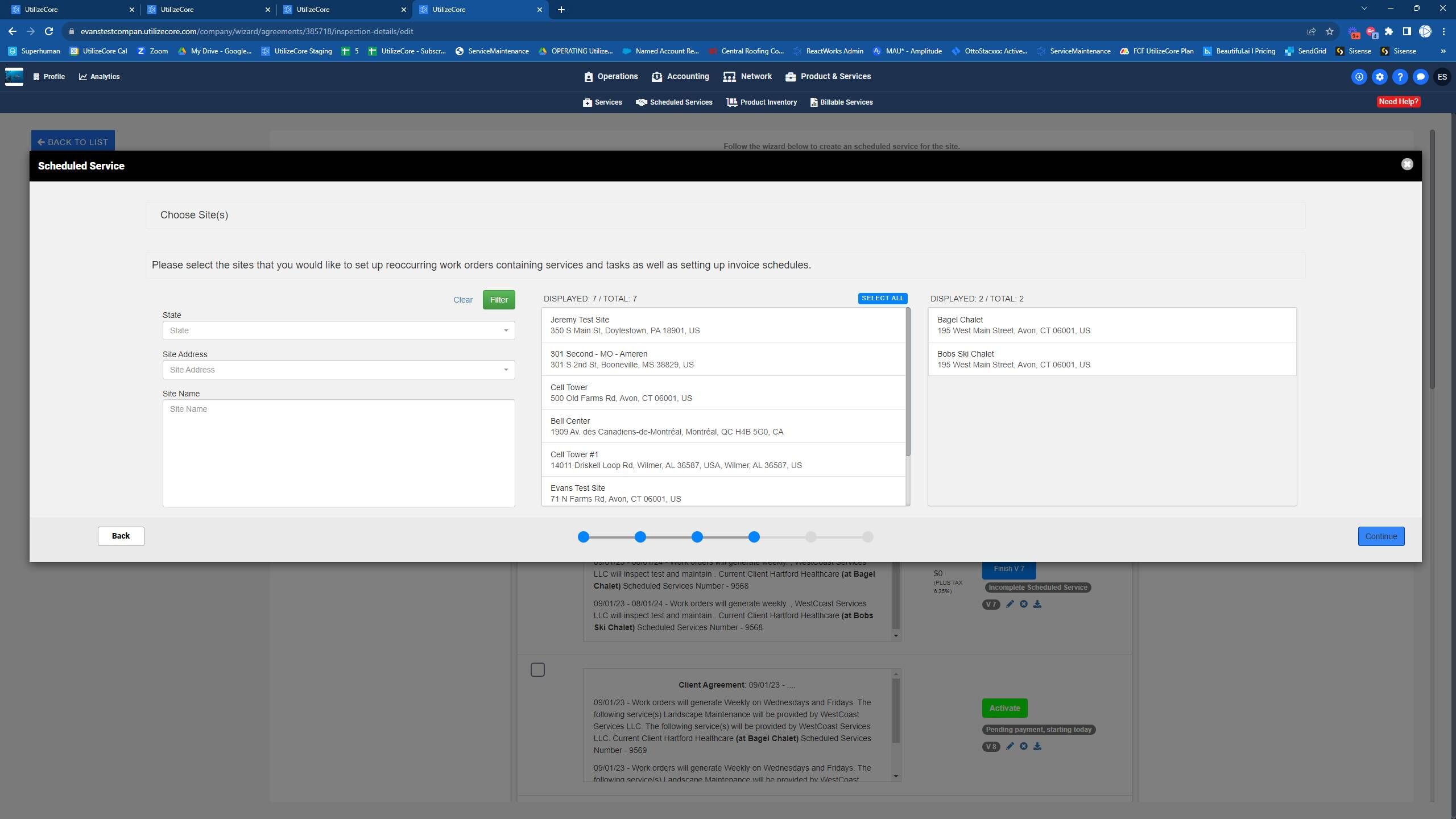Click the SELECT ALL button
Screen dimensions: 1456x819
tap(882, 299)
